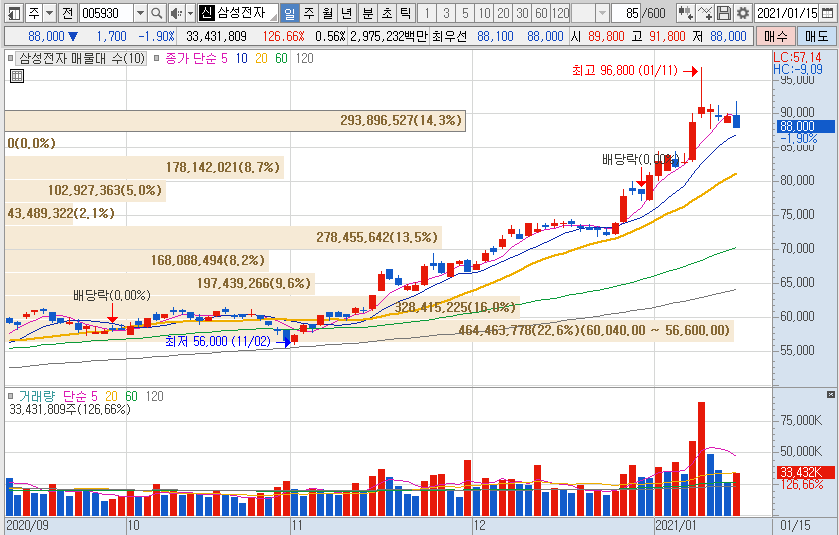Image resolution: width=839 pixels, height=535 pixels.
Task: Click the resize corner of 삼성전자 name box
Action: (x=273, y=17)
